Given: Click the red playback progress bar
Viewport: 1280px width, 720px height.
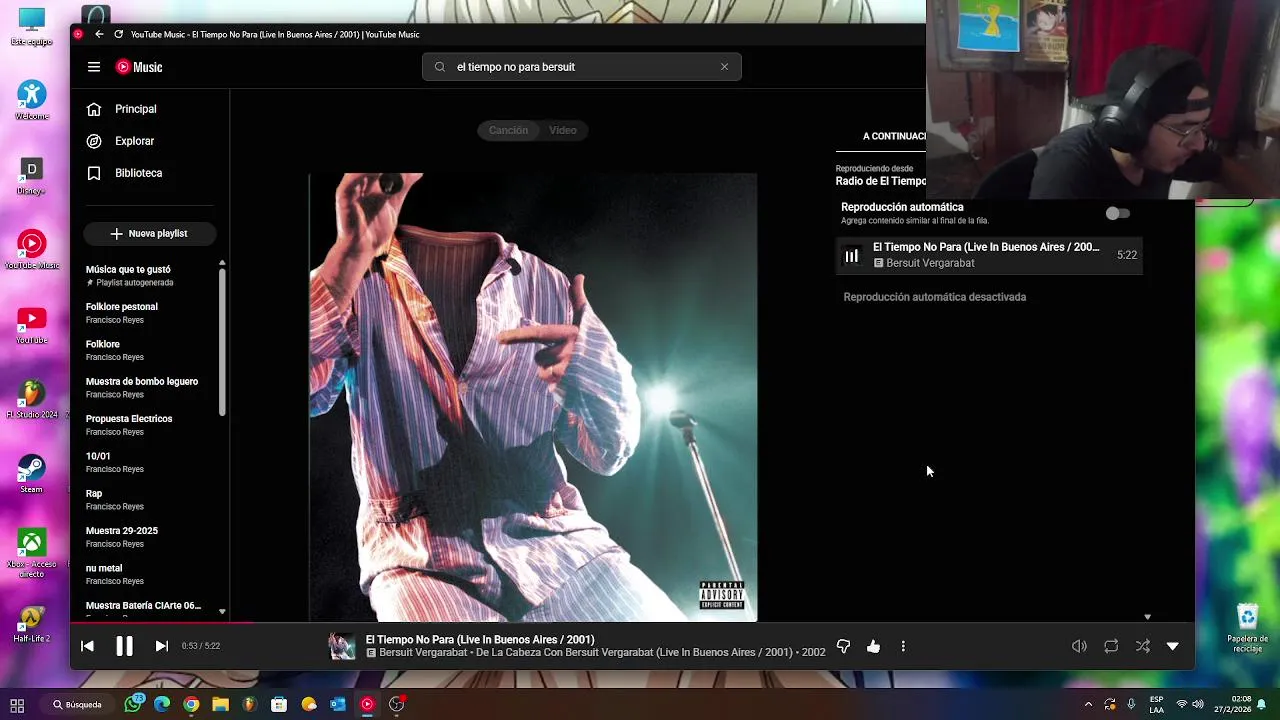Looking at the screenshot, I should [161, 623].
